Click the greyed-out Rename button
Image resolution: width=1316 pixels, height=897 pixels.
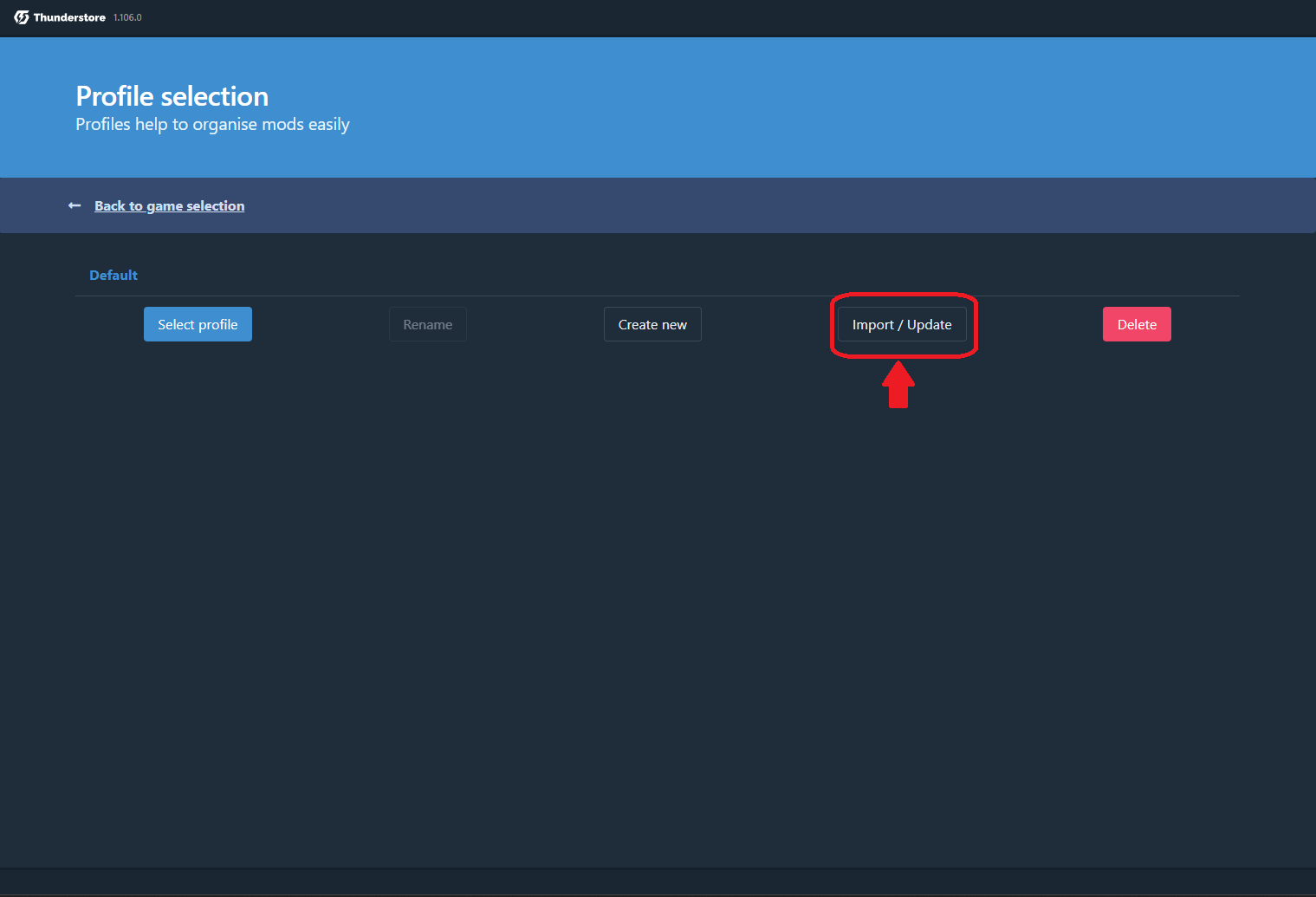click(427, 324)
